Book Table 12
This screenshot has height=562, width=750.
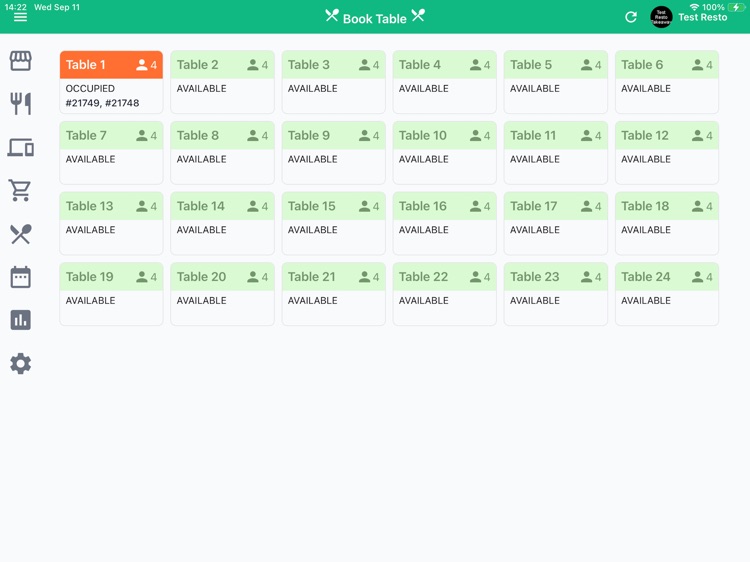667,153
